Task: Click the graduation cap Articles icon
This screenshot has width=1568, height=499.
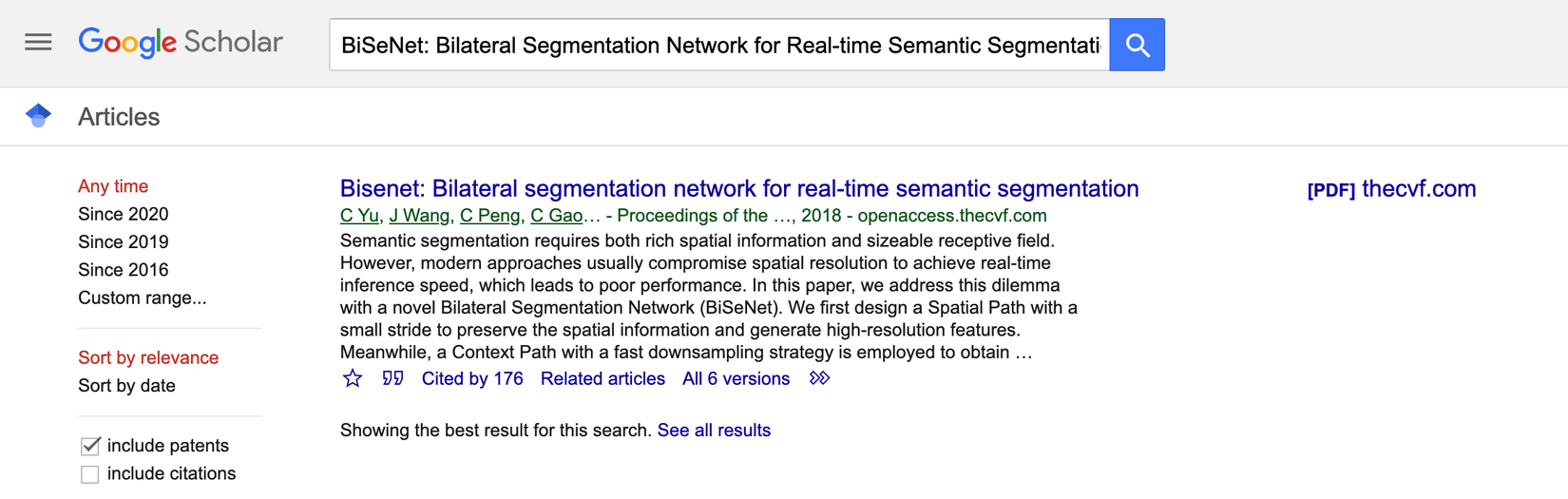Action: (38, 116)
